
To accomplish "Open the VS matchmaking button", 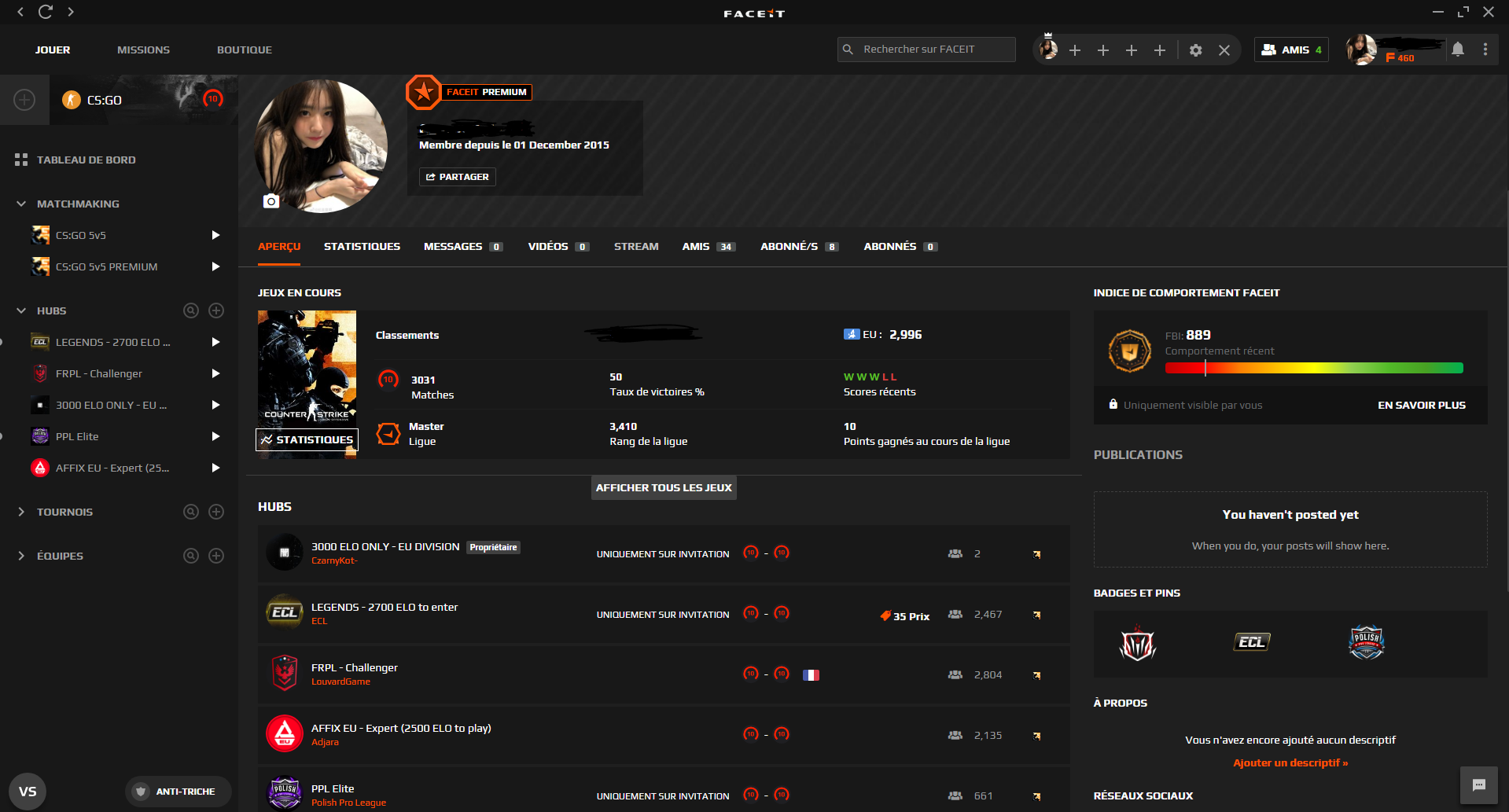I will pos(28,792).
